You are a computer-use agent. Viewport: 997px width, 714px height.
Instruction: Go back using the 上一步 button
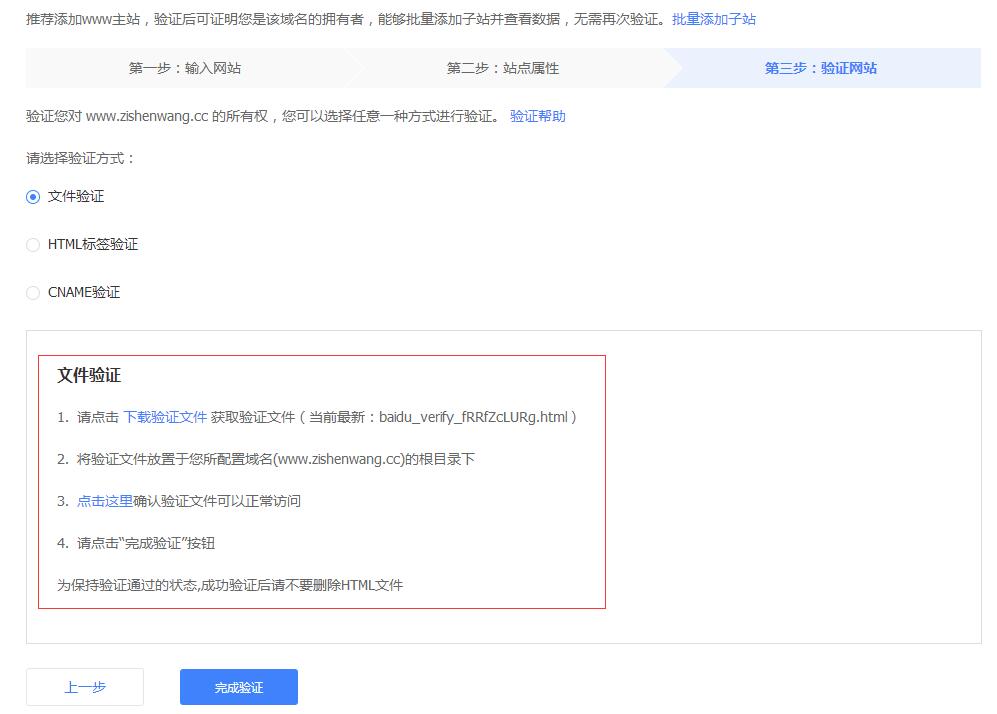coord(84,686)
